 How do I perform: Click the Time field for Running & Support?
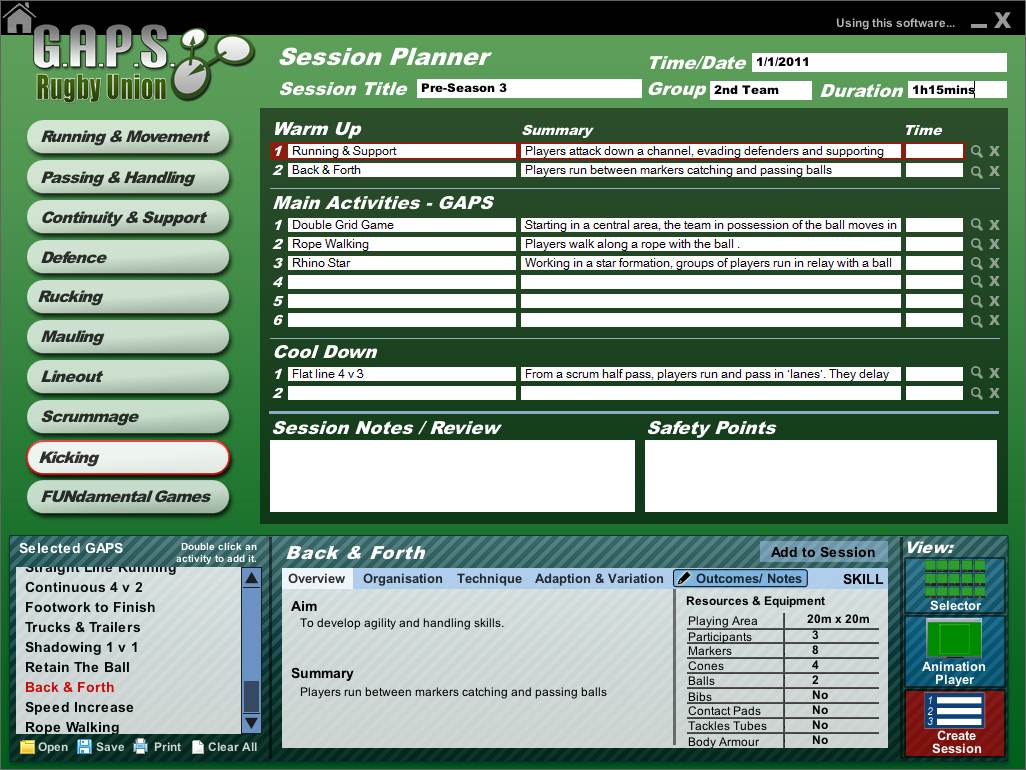click(x=934, y=151)
